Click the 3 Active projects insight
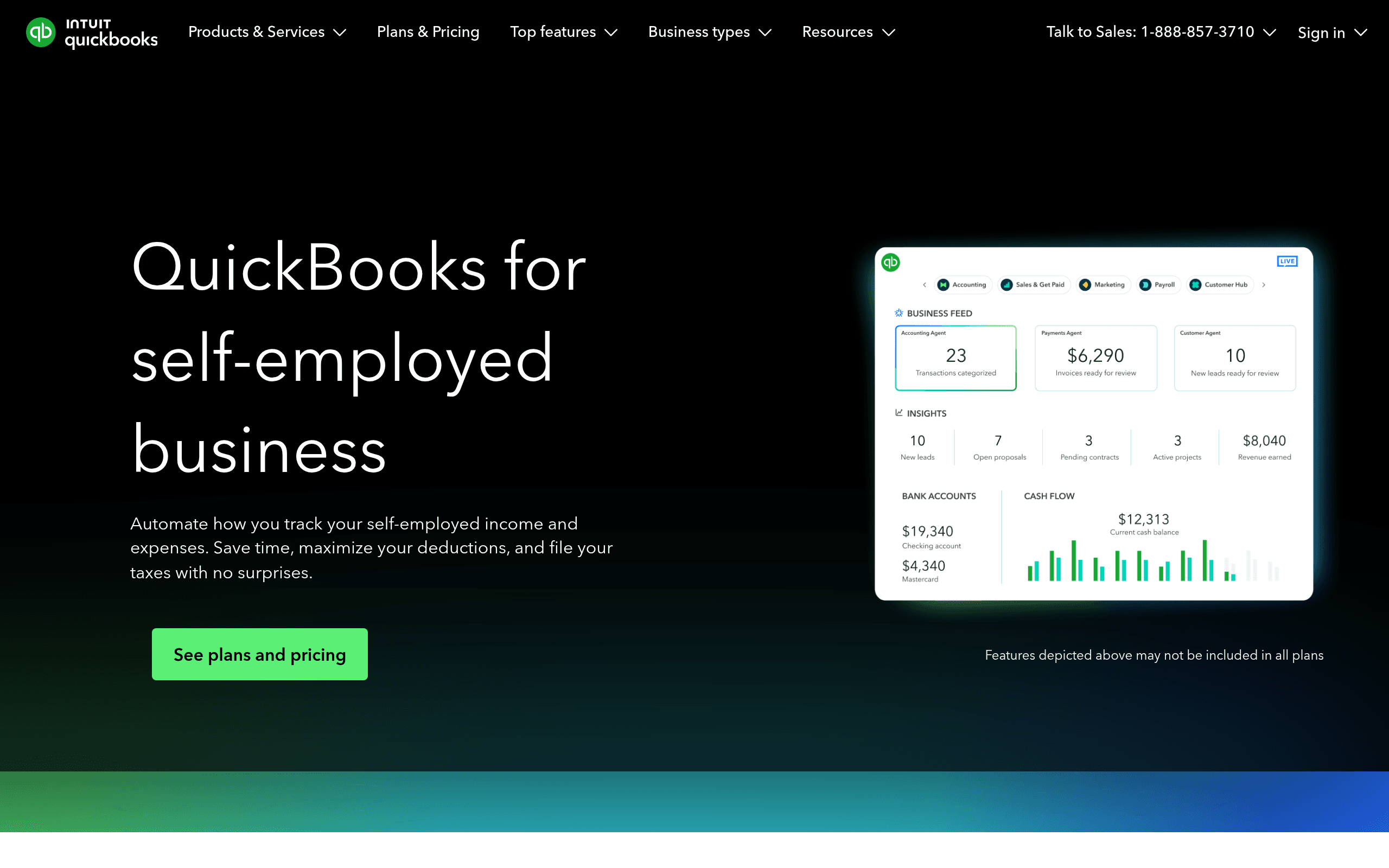This screenshot has height=868, width=1389. (x=1177, y=447)
